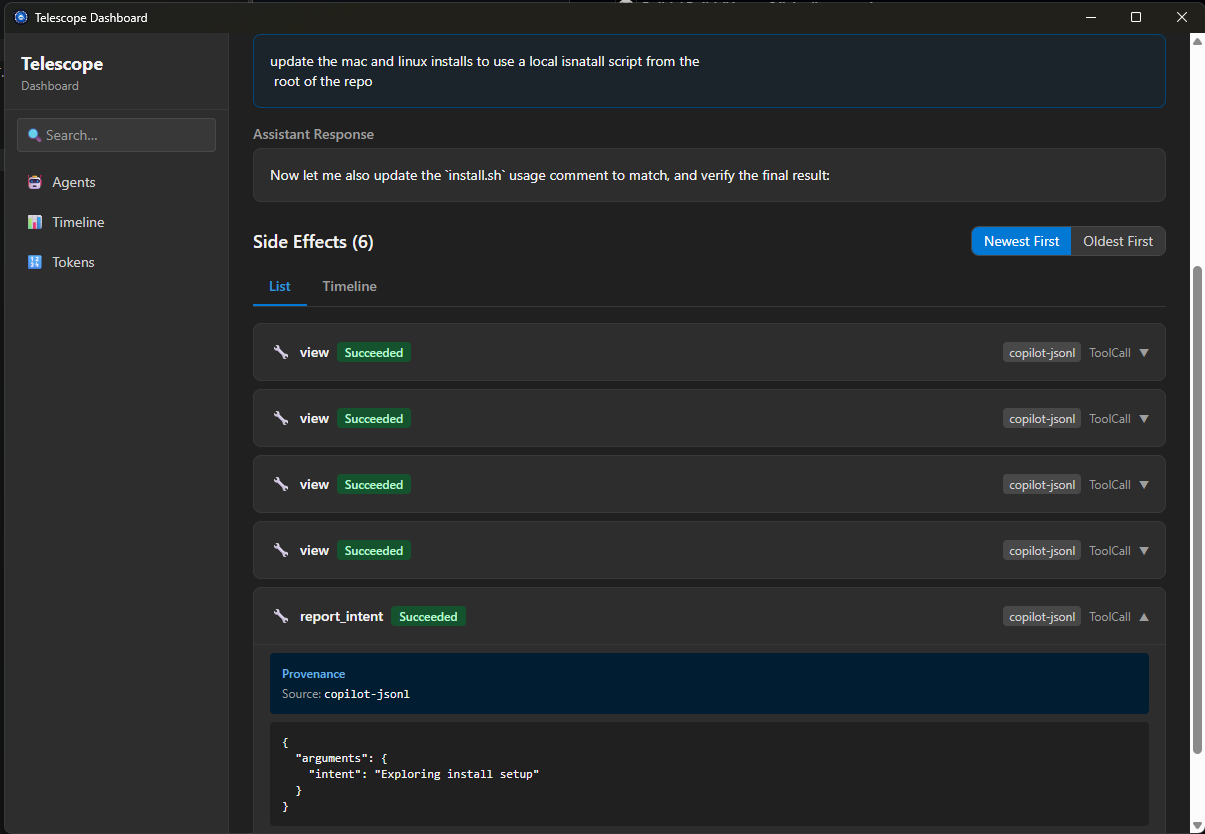1205x834 pixels.
Task: Click the wrench icon on the last view row
Action: pos(281,550)
